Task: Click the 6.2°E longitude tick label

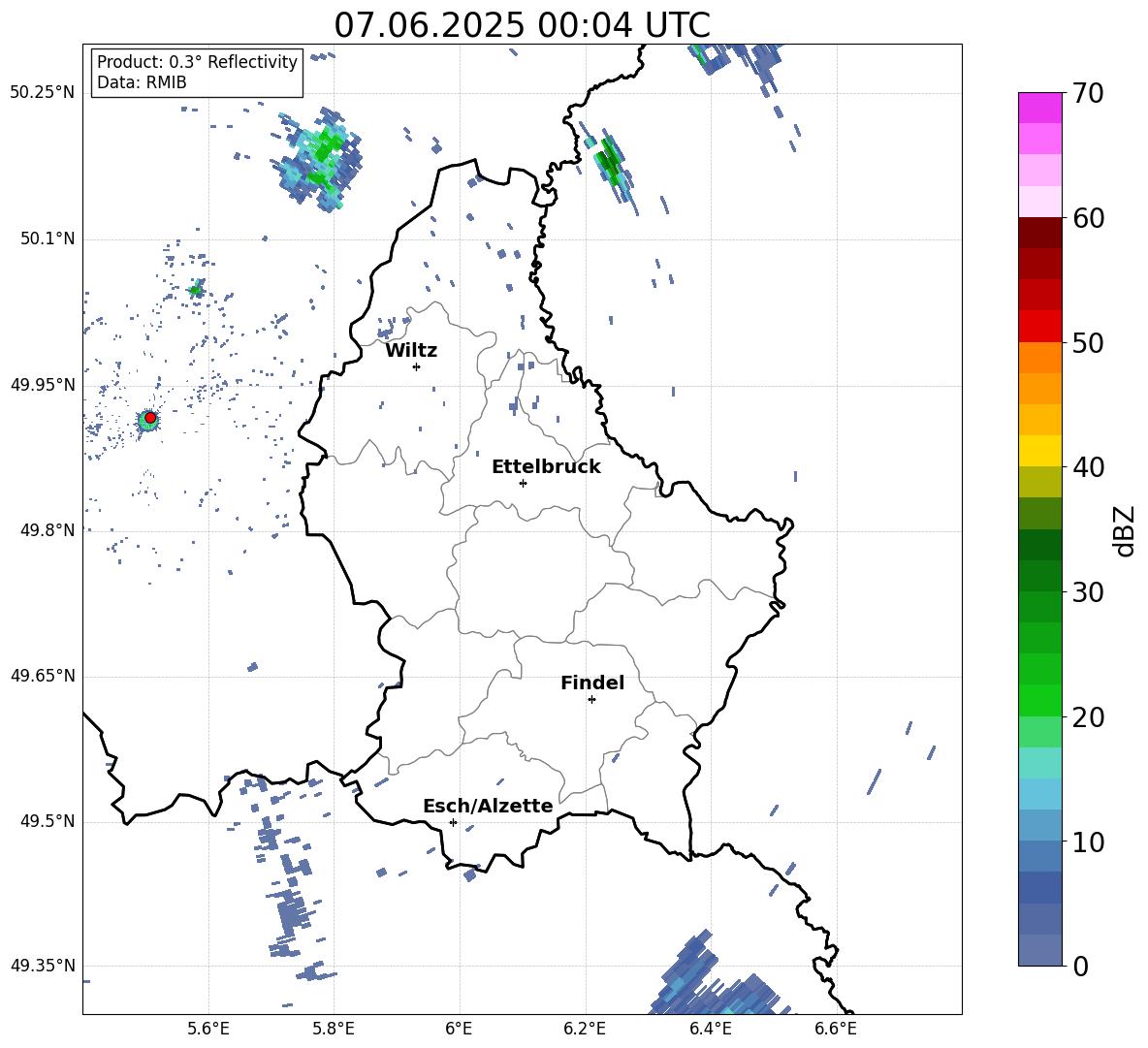Action: pos(585,1029)
